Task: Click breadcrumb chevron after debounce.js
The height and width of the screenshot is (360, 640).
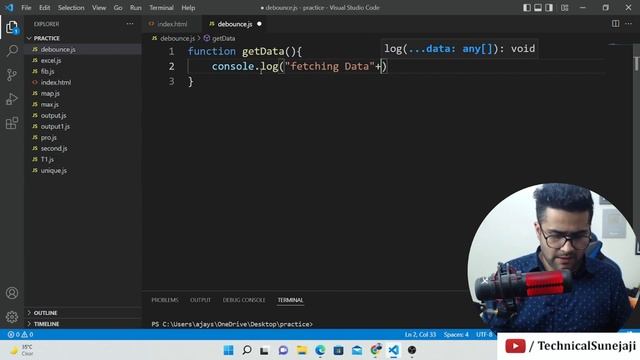Action: tap(199, 38)
